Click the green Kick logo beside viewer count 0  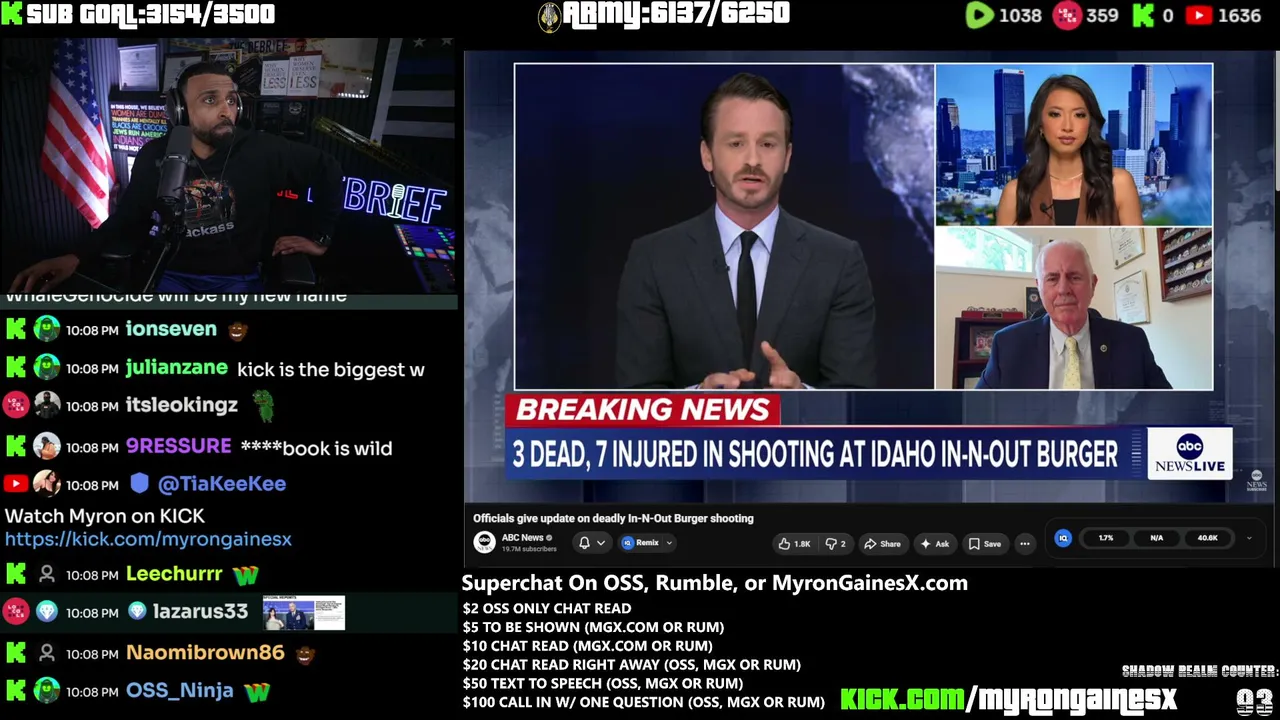[x=1143, y=15]
